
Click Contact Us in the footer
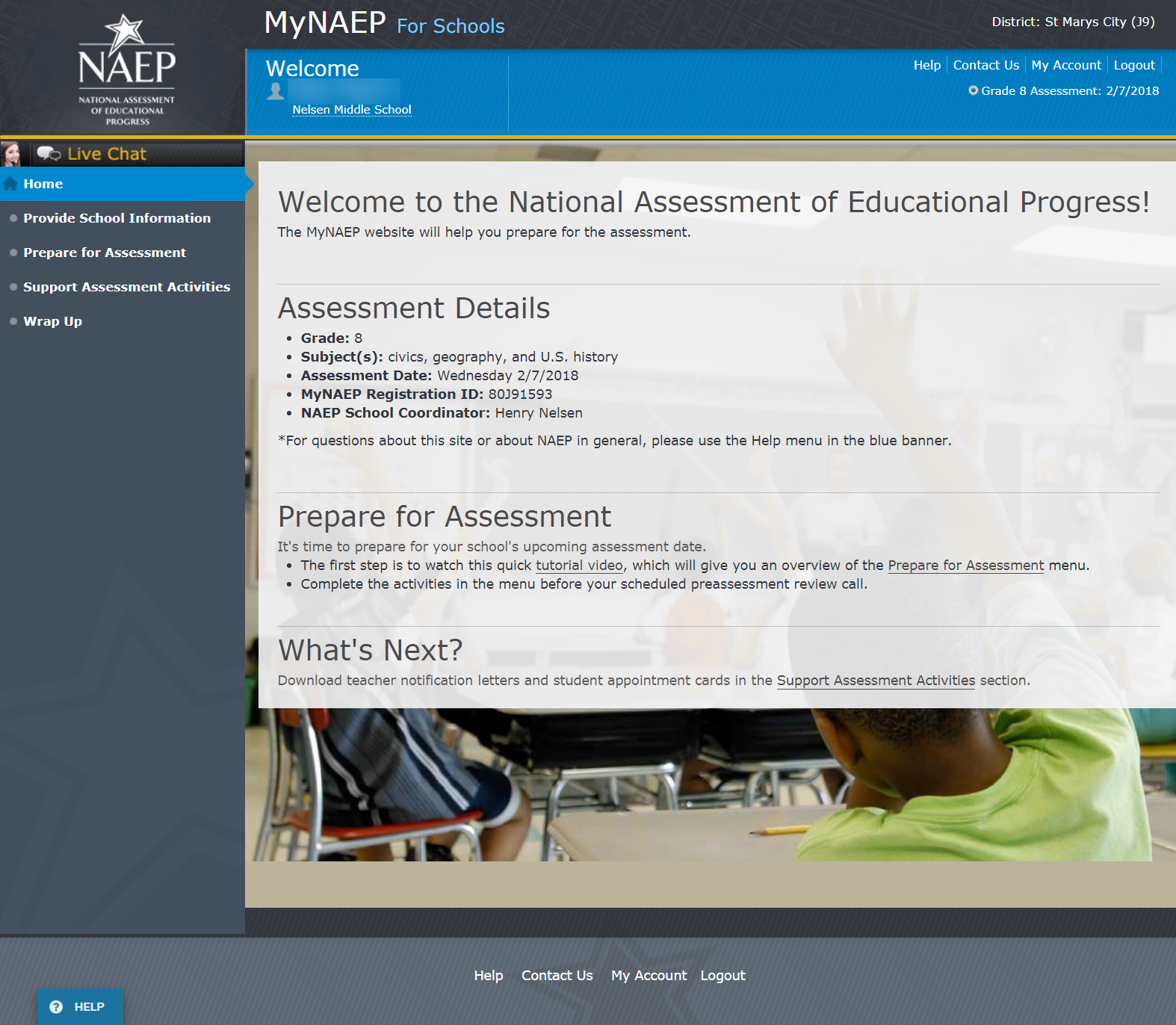click(x=557, y=976)
